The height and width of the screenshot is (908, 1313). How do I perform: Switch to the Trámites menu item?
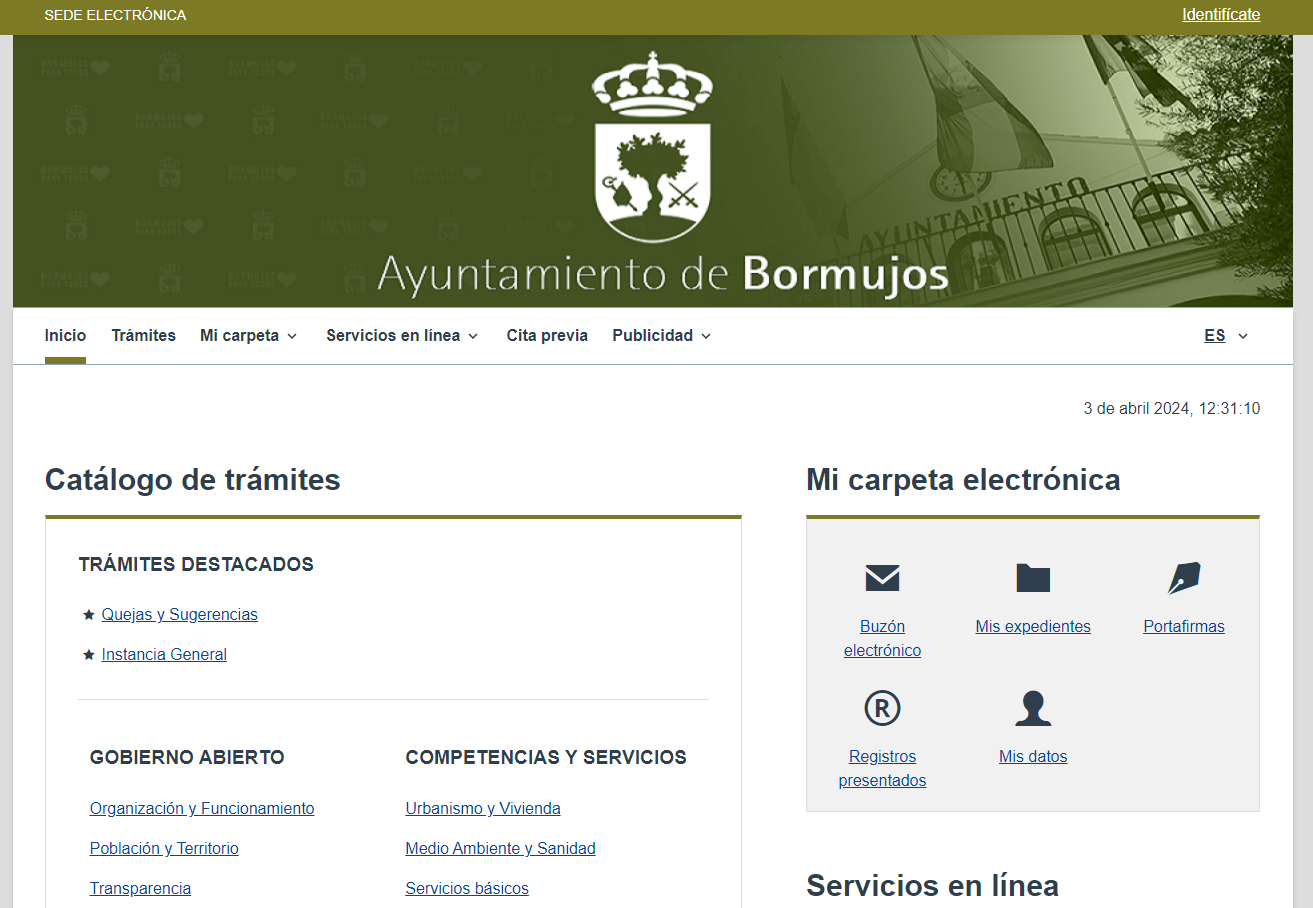tap(143, 335)
